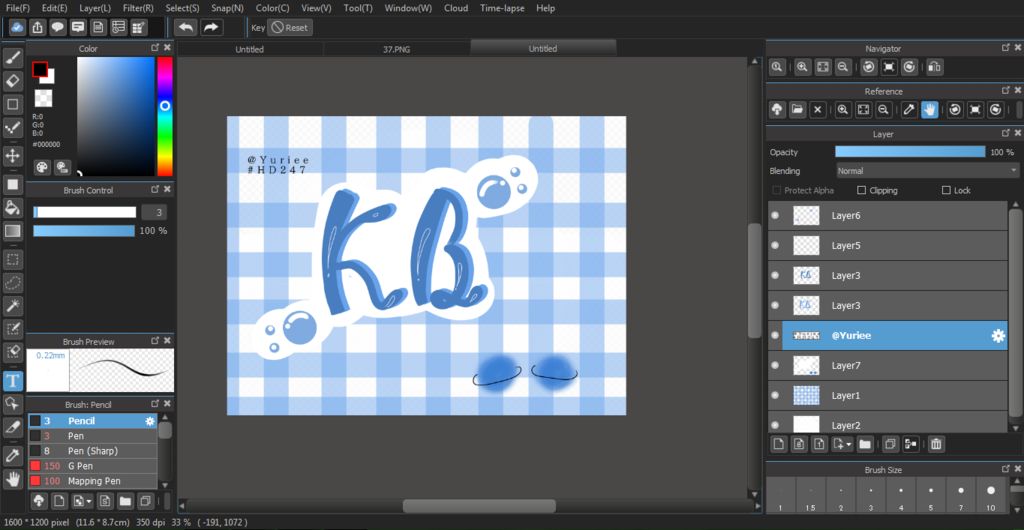Select the Brush tool

[13, 59]
